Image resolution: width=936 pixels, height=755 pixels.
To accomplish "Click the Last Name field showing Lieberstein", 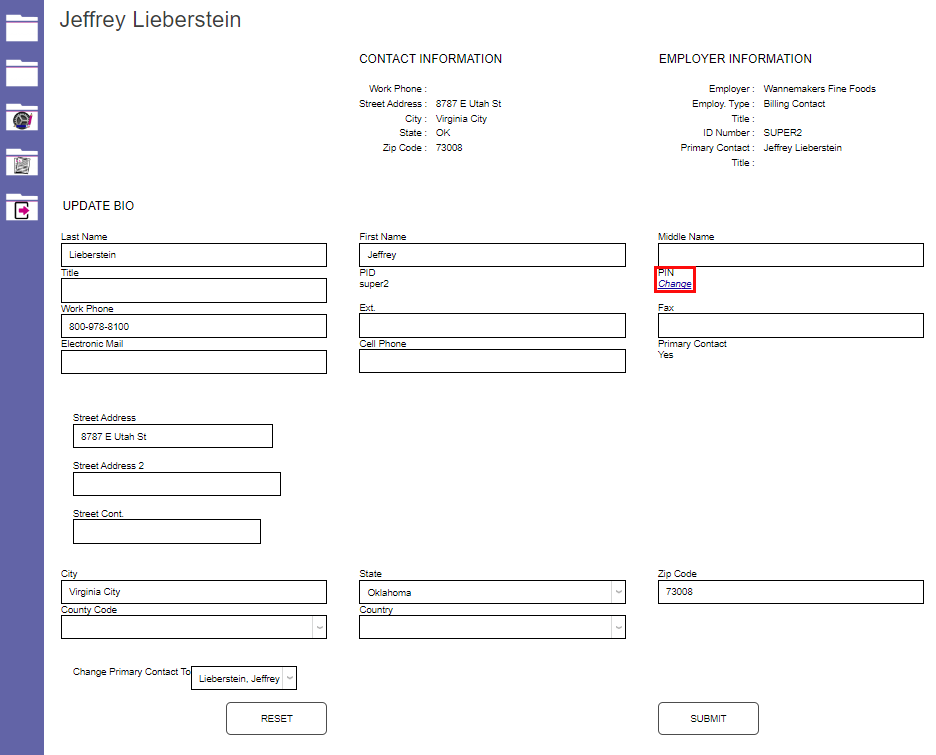I will point(193,255).
